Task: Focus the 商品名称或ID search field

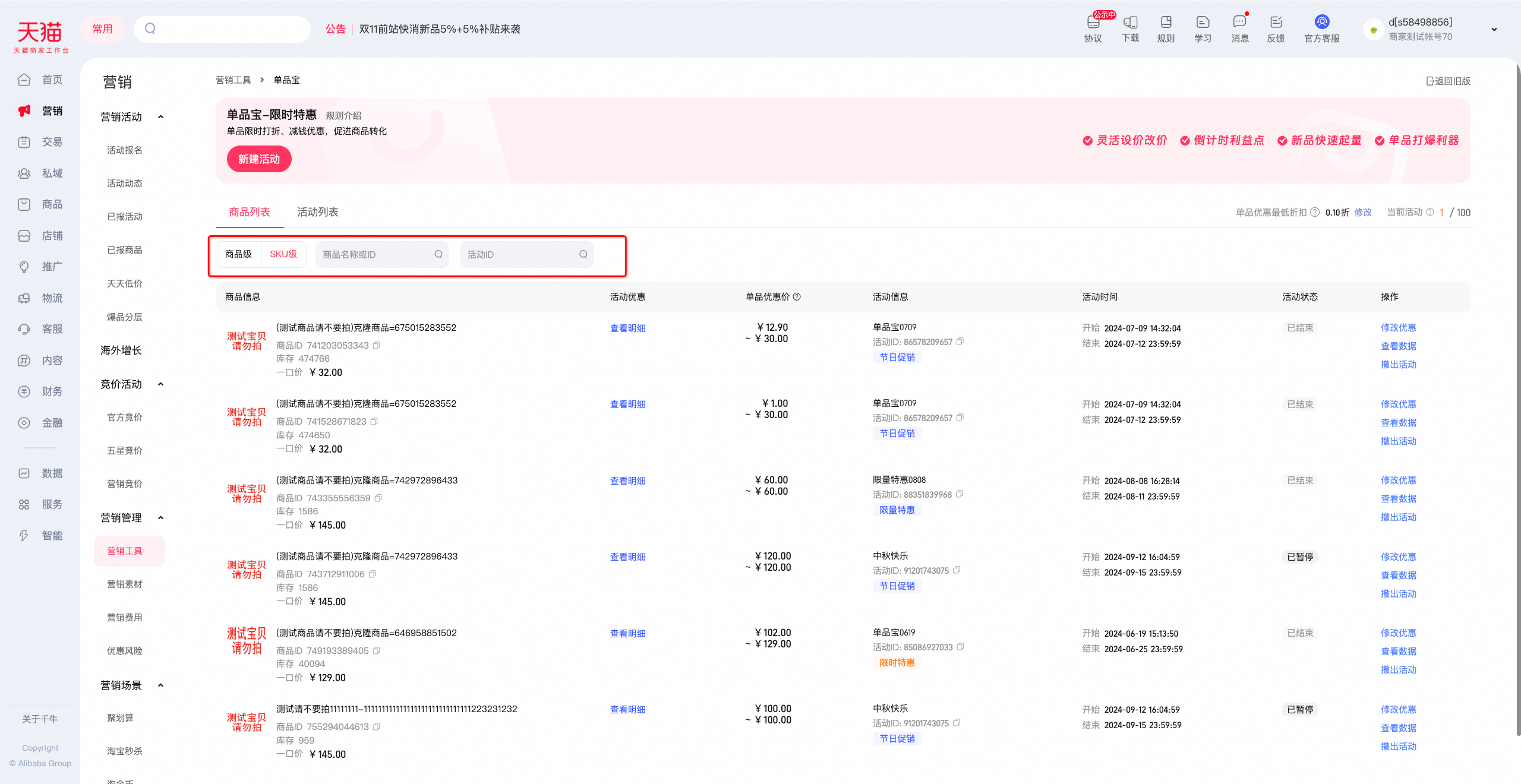Action: pyautogui.click(x=382, y=254)
